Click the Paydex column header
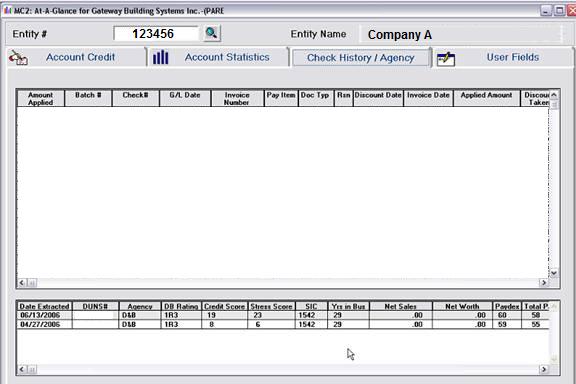 507,306
